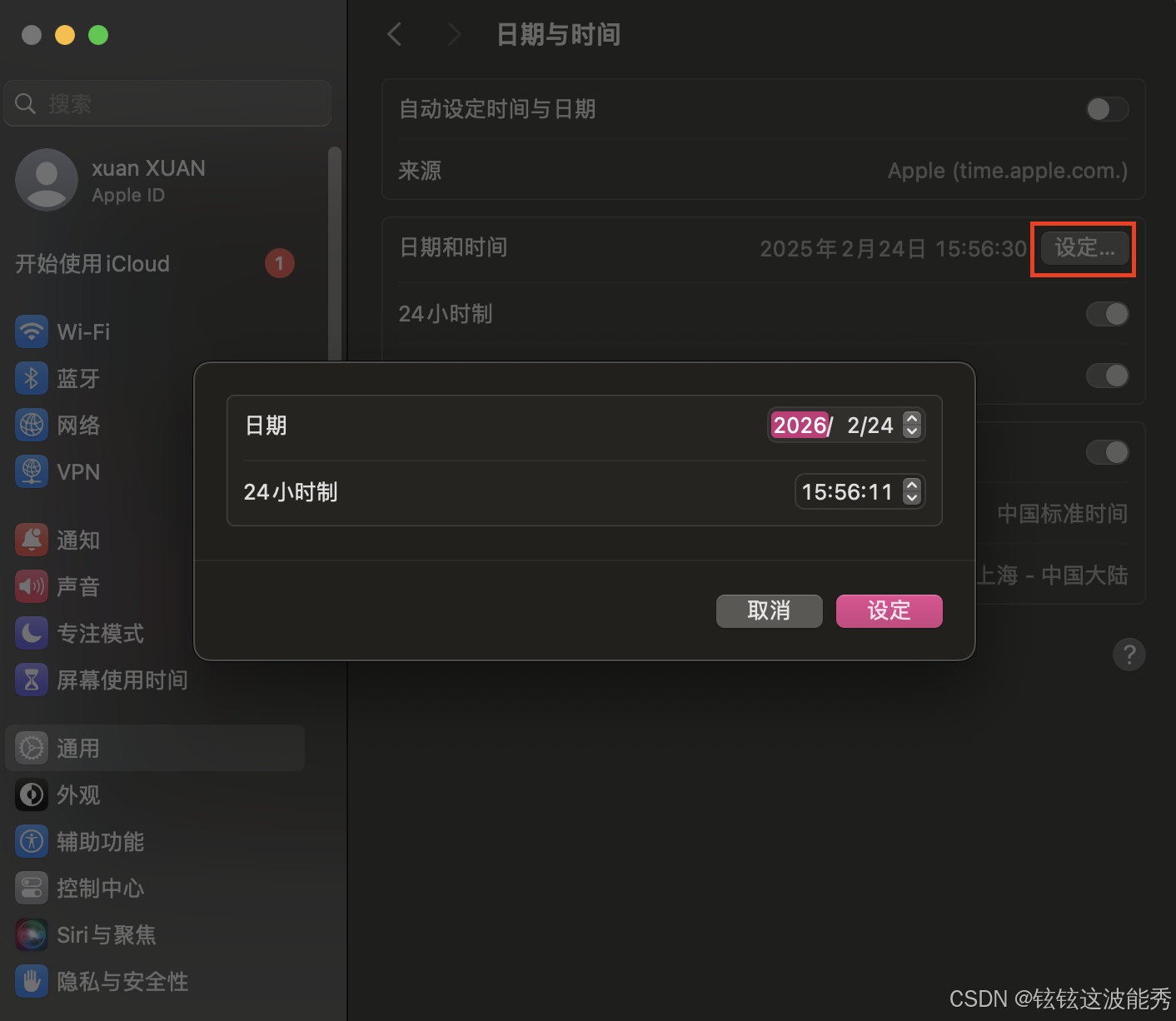The image size is (1176, 1021).
Task: Click the time field stepper arrows
Action: click(x=912, y=491)
